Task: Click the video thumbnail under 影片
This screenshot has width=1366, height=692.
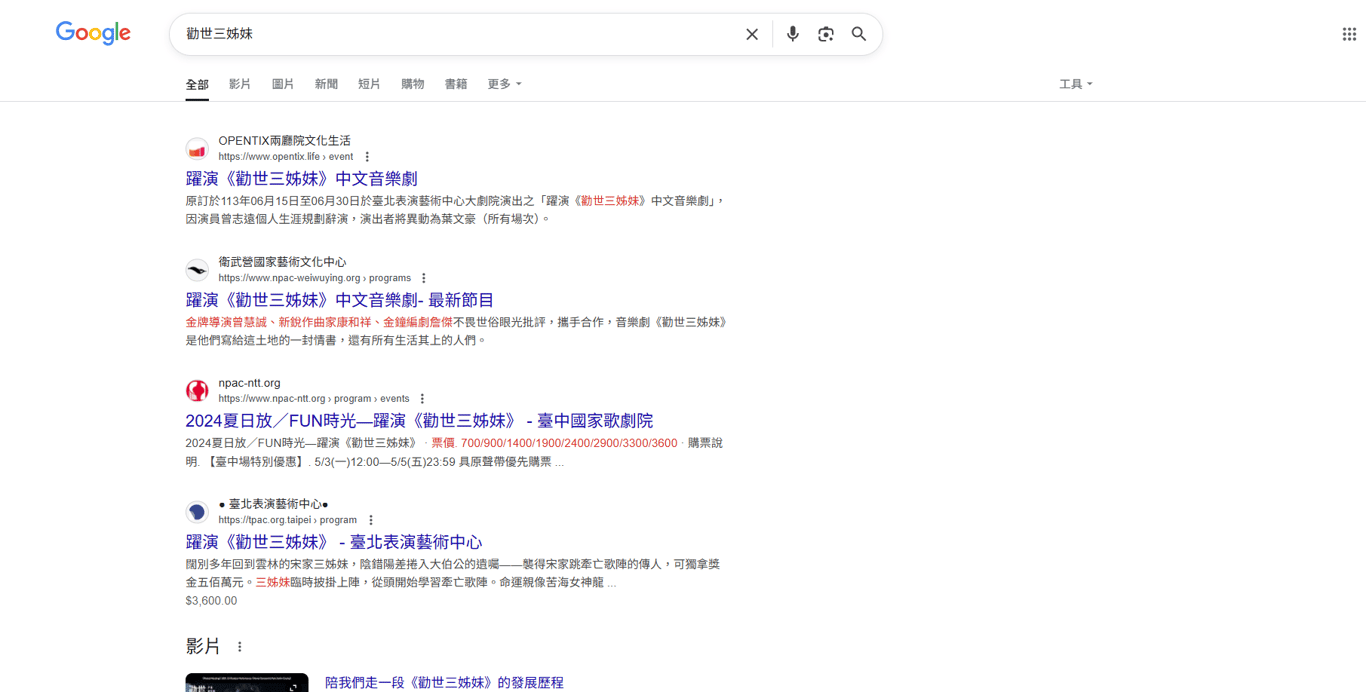Action: click(247, 682)
